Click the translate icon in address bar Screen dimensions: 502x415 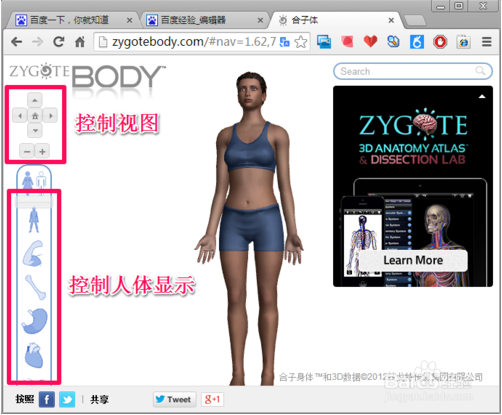click(284, 42)
